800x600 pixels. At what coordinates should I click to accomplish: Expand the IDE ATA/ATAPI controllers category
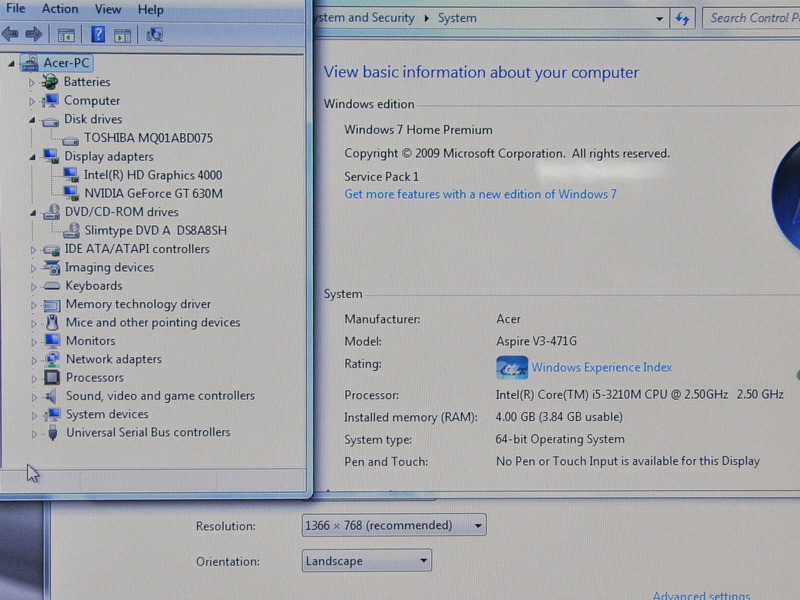point(33,250)
